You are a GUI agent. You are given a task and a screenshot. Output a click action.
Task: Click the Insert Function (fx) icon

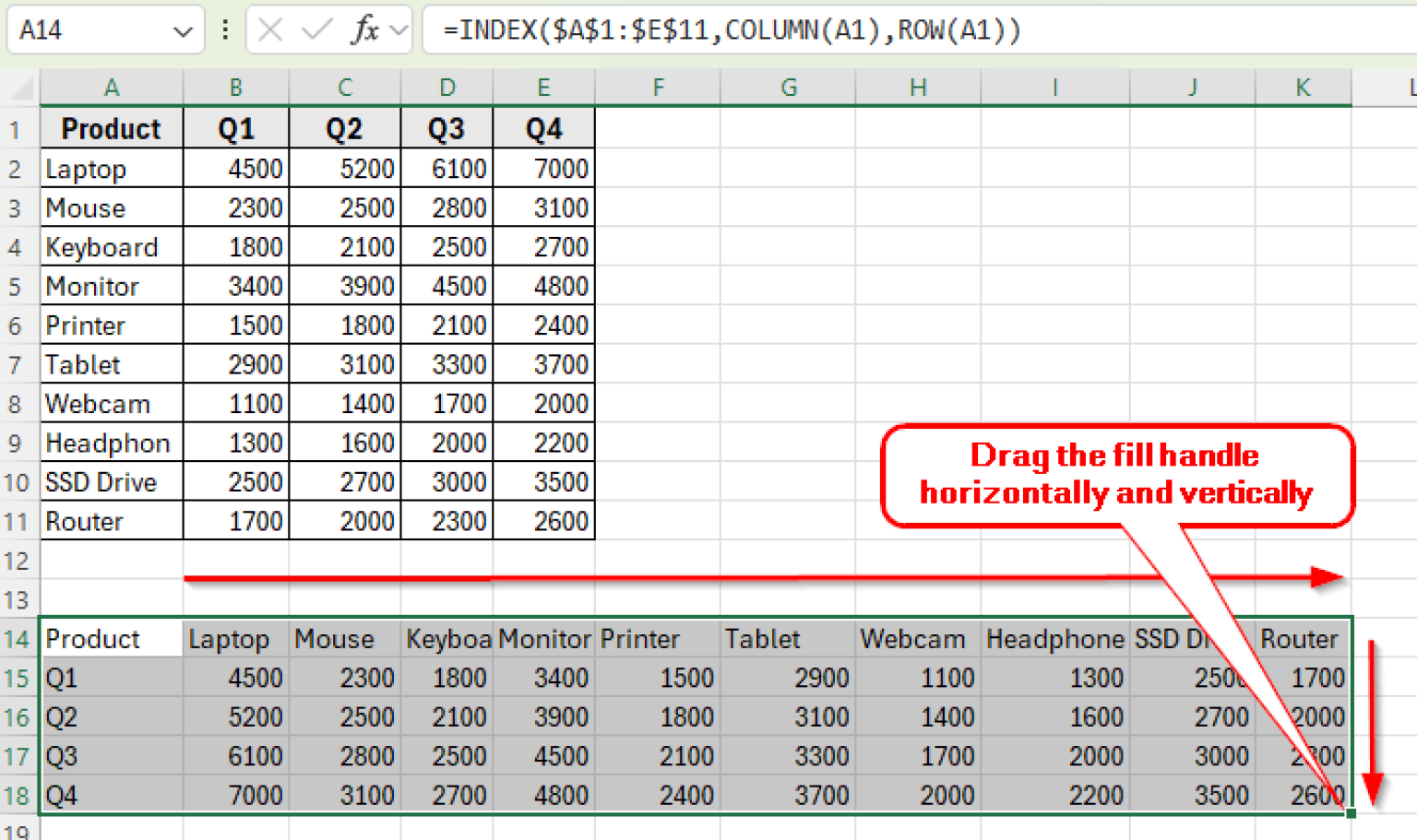[x=365, y=30]
